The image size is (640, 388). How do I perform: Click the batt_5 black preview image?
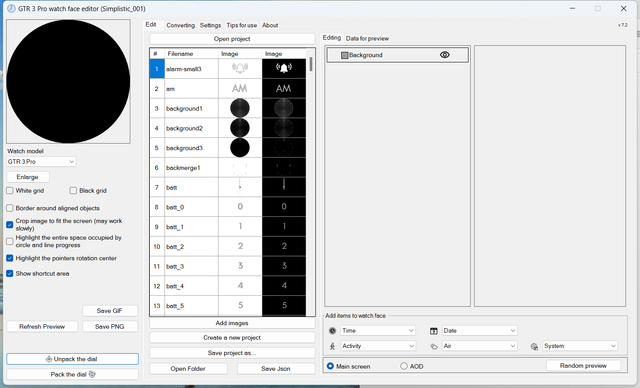pos(284,306)
